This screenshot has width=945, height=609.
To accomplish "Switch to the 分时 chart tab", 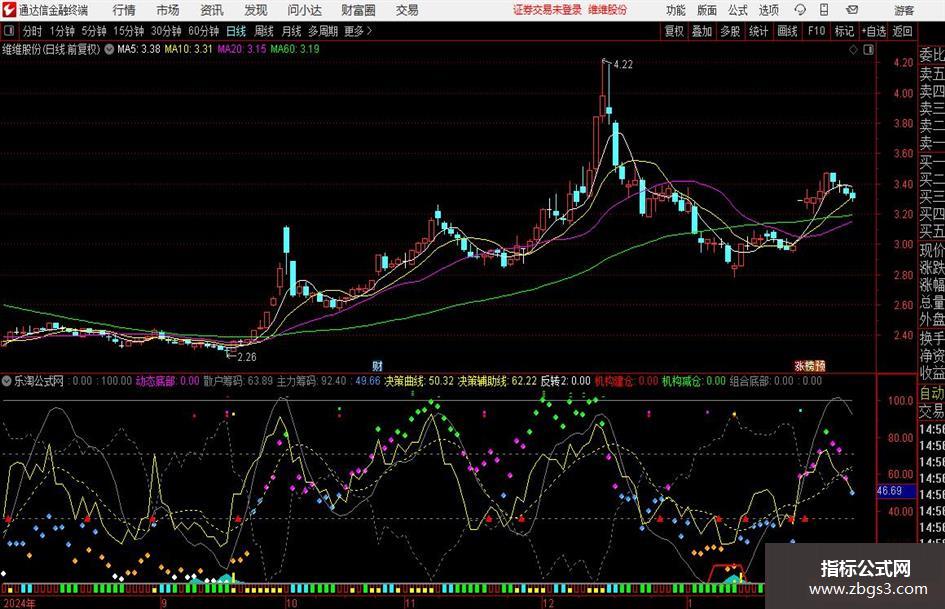I will (33, 31).
